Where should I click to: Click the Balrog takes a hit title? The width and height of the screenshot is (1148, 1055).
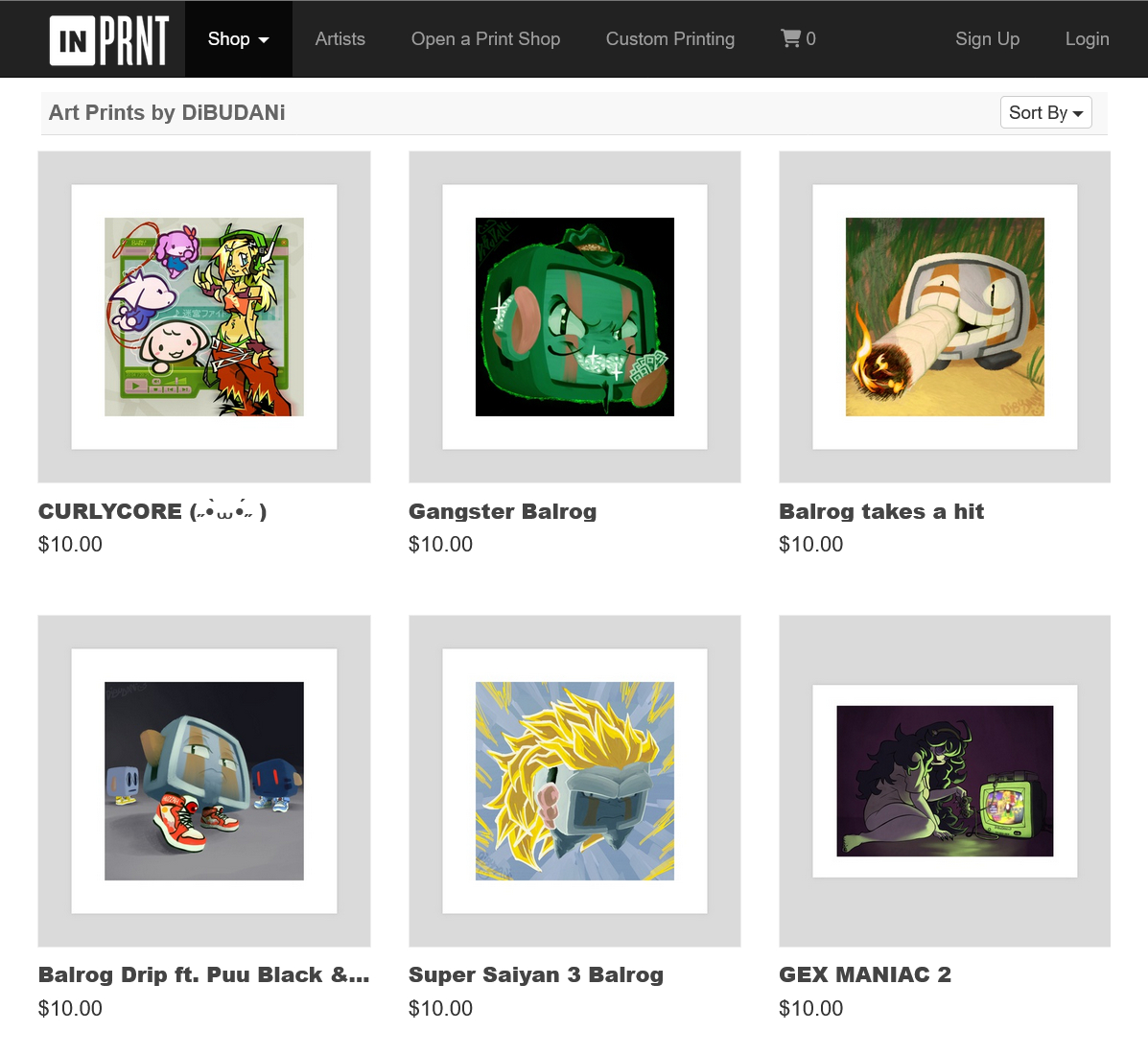880,511
